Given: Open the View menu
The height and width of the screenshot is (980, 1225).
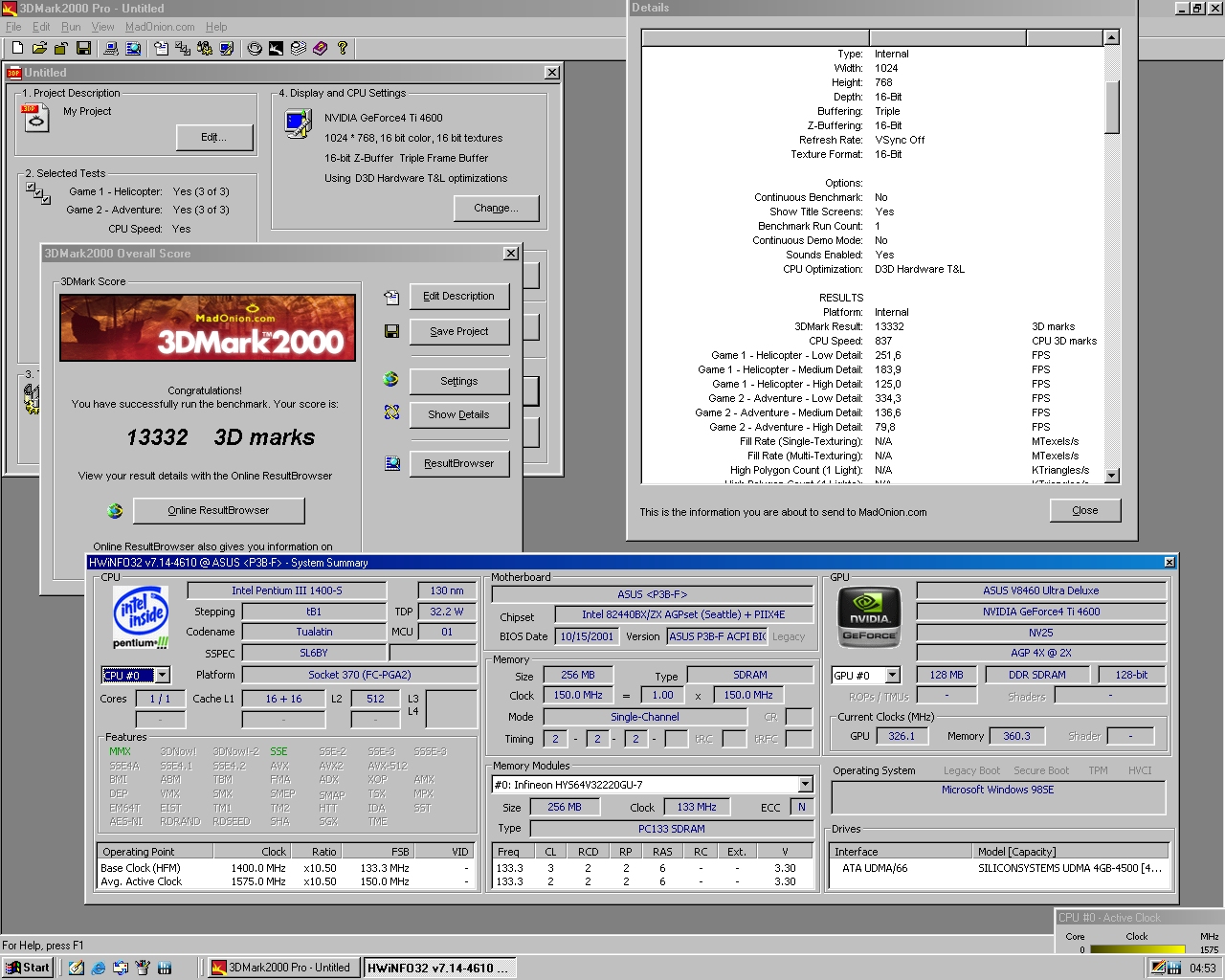Looking at the screenshot, I should tap(102, 27).
